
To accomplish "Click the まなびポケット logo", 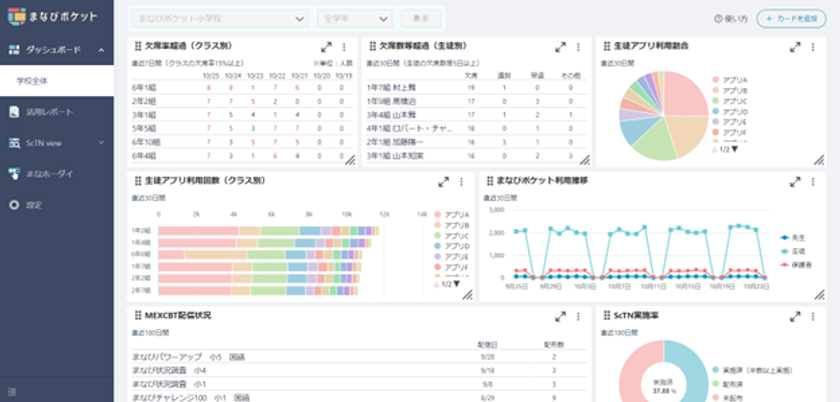I will (x=52, y=16).
